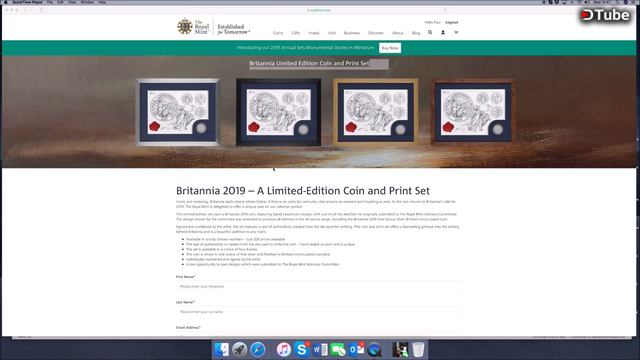Open Microsoft Word from the dock
Viewport: 640px width, 360px height.
point(320,349)
